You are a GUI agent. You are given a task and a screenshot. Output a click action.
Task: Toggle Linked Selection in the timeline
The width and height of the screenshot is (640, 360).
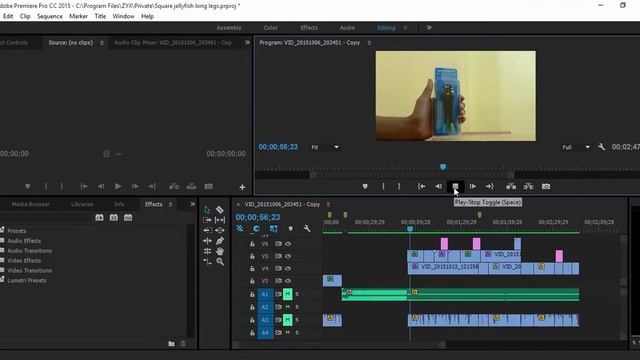click(273, 229)
